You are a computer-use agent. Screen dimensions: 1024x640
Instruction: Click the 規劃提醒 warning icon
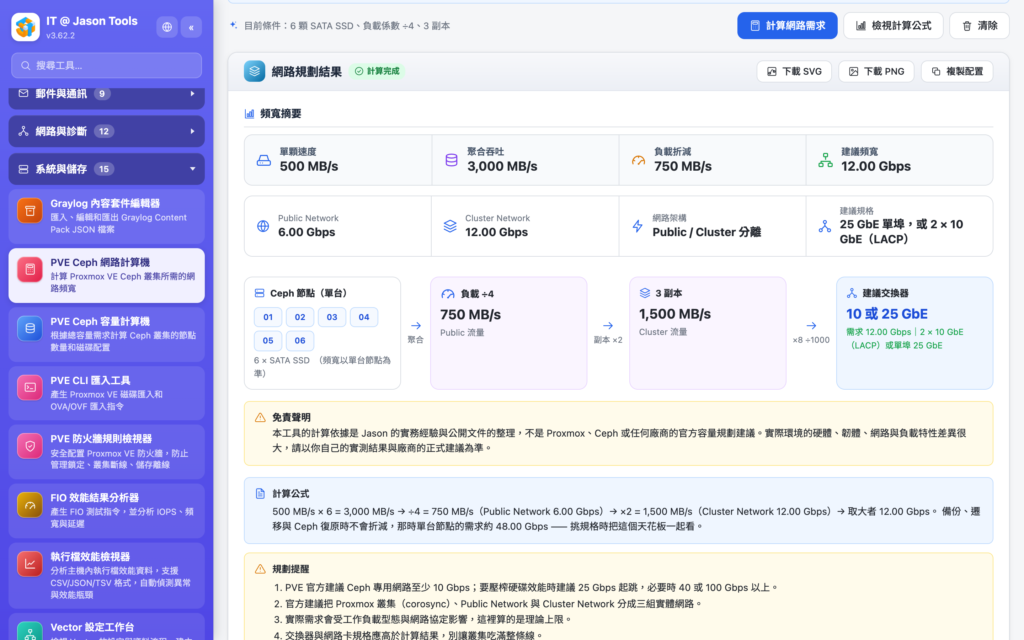tap(260, 569)
